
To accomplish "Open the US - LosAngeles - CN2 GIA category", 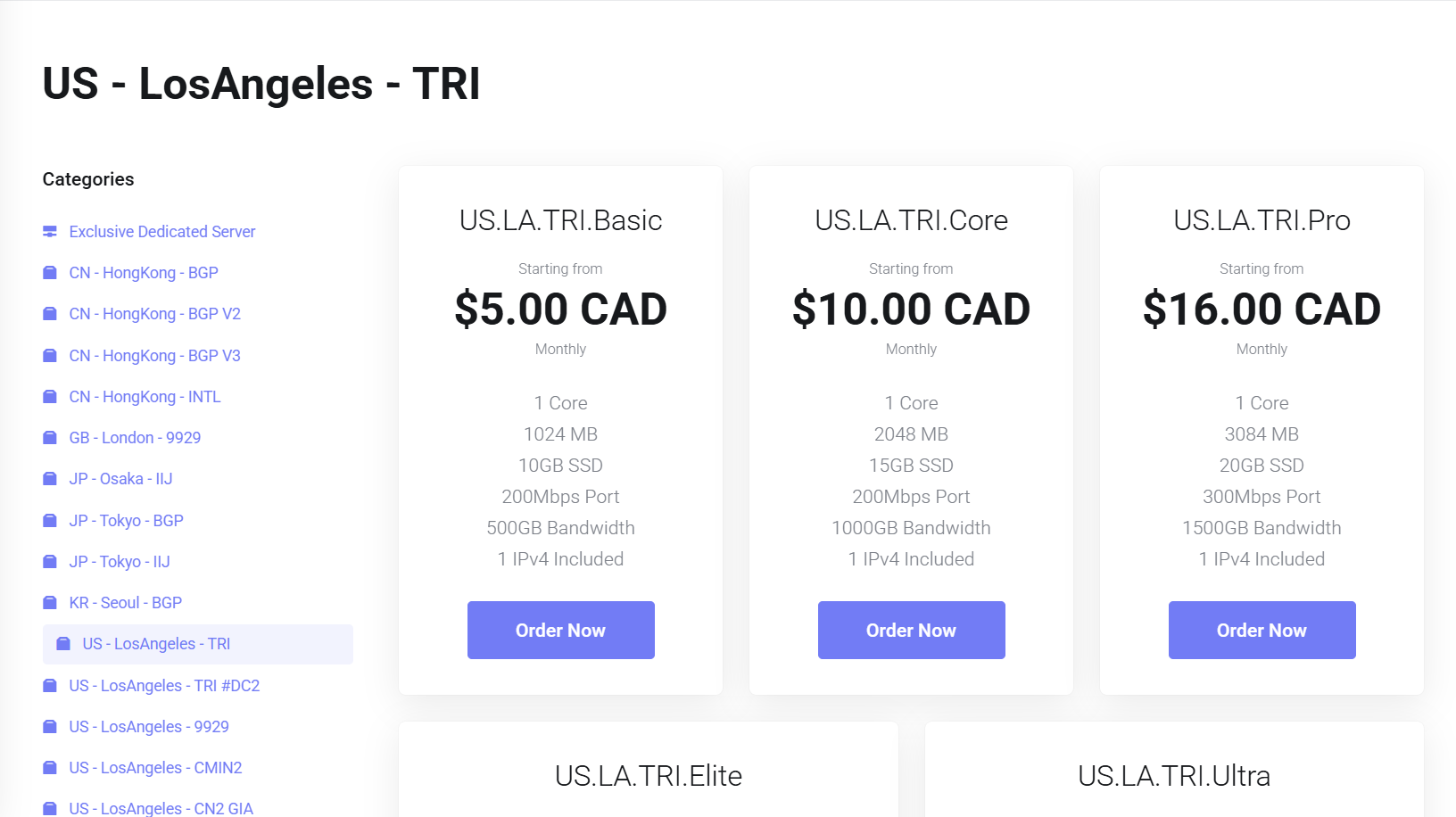I will pyautogui.click(x=161, y=808).
